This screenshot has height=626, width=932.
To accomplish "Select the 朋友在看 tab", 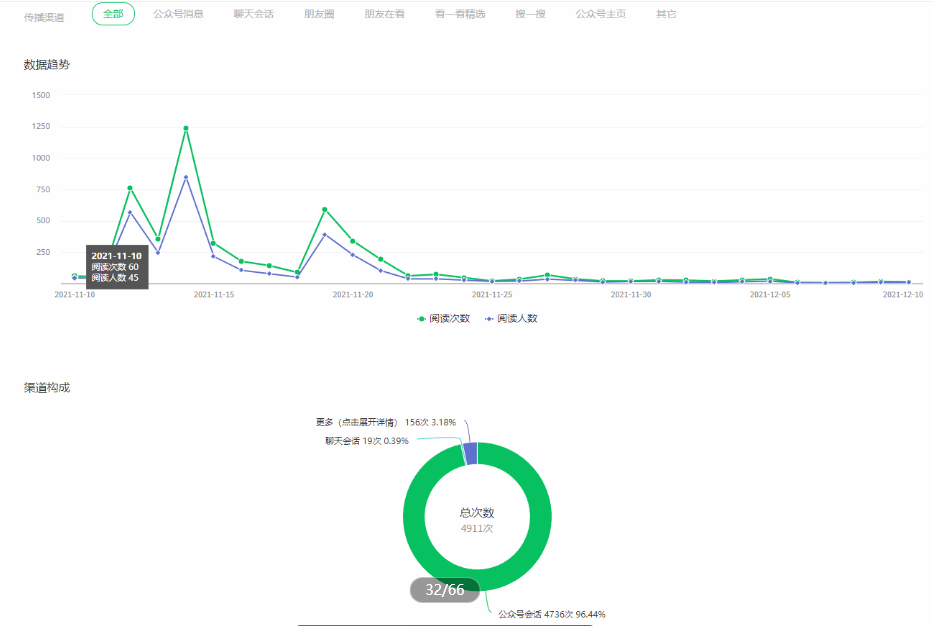I will pos(385,14).
